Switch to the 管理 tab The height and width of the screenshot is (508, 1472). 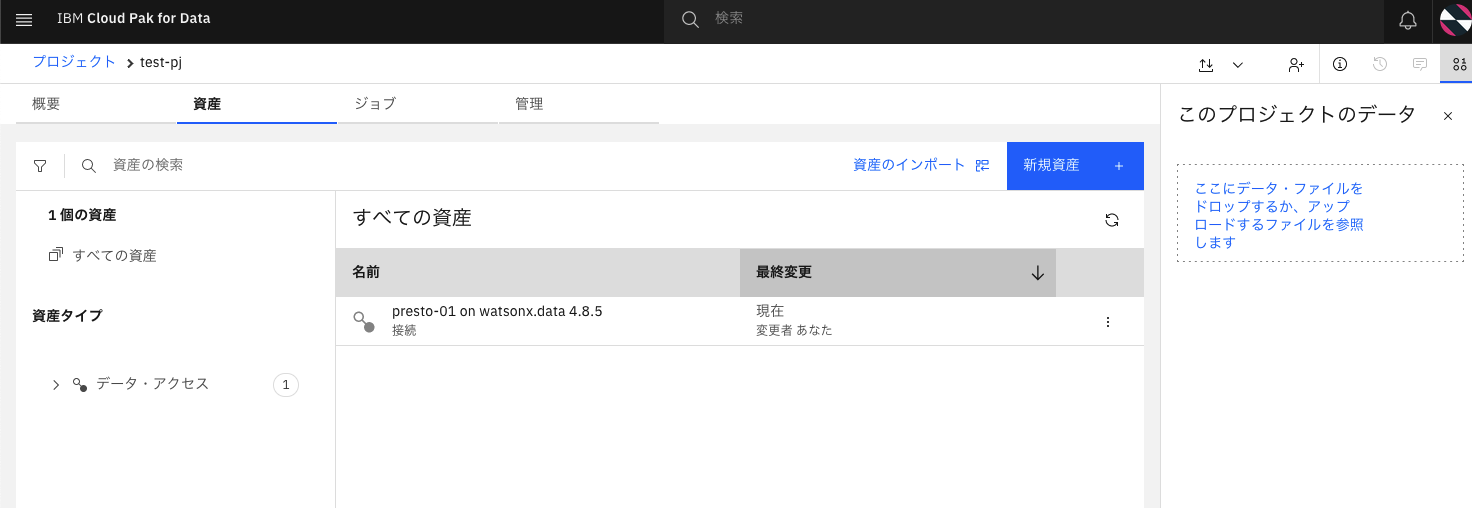tap(578, 103)
